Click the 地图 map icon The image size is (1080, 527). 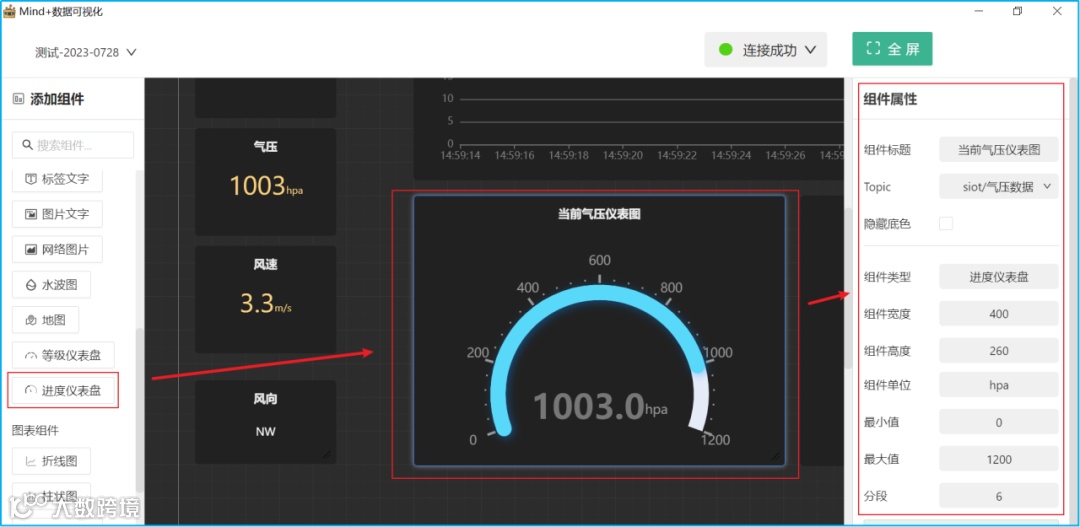(x=30, y=320)
